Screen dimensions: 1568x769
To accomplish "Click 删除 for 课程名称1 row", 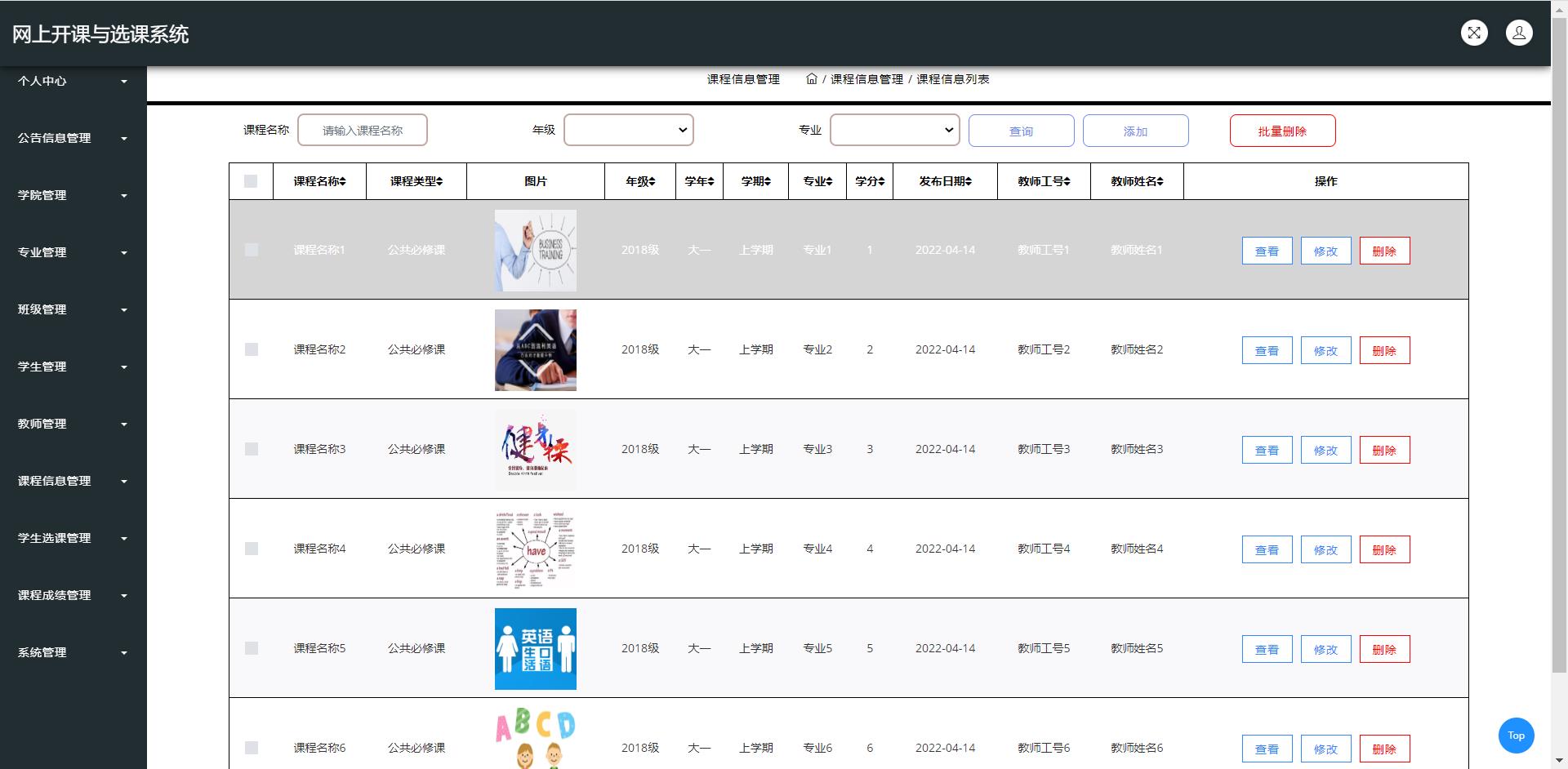I will [x=1384, y=251].
